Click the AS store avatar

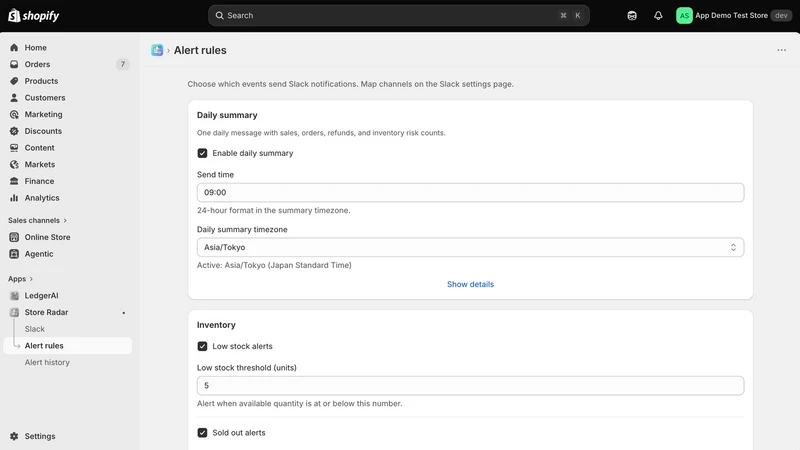click(x=684, y=15)
